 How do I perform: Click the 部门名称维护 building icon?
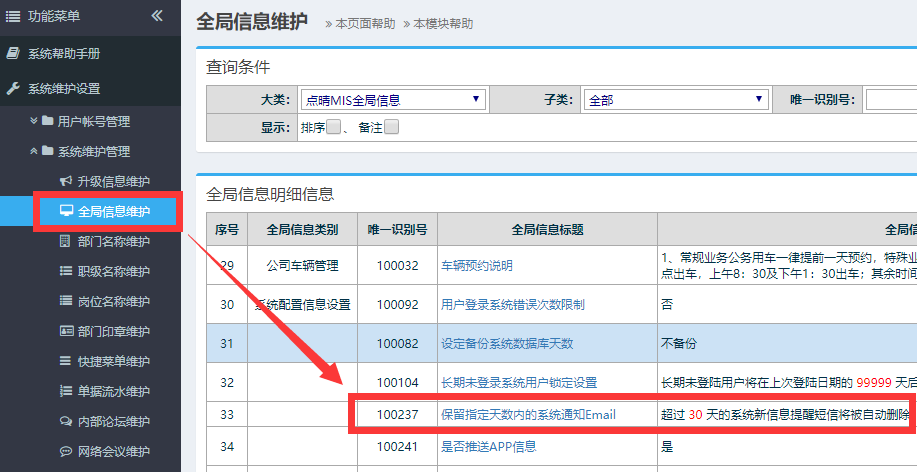[66, 241]
